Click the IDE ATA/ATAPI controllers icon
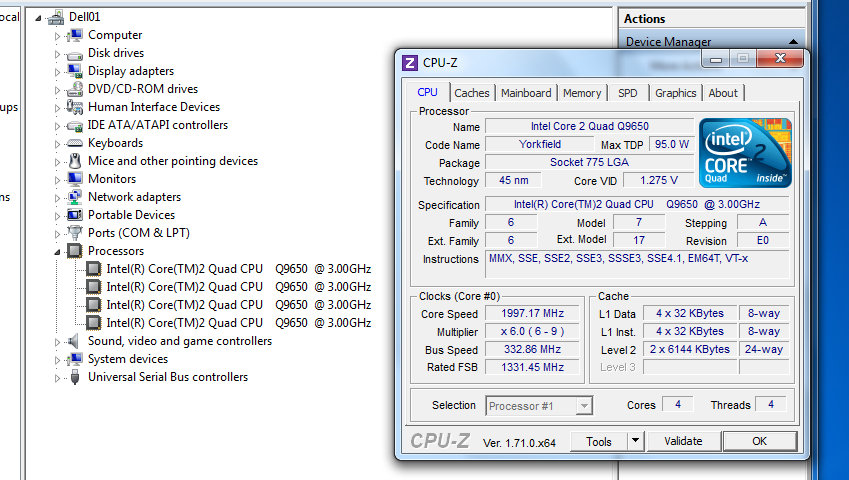849x480 pixels. (x=74, y=126)
